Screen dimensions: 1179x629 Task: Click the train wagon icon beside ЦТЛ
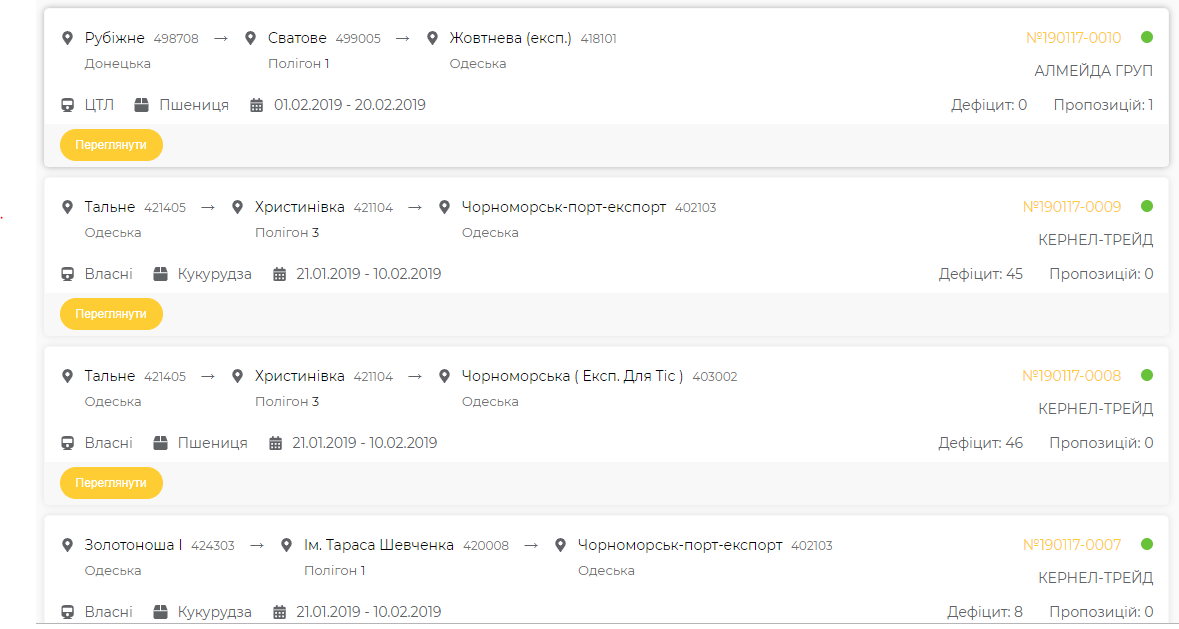68,105
